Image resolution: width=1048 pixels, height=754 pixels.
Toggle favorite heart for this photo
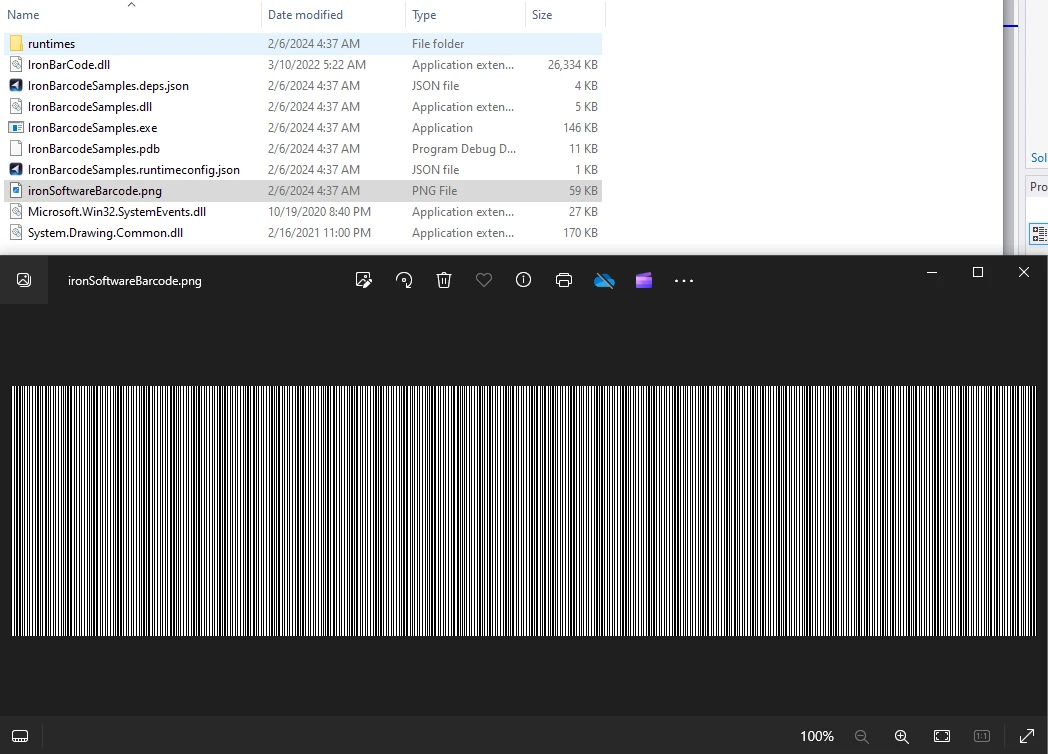click(484, 281)
